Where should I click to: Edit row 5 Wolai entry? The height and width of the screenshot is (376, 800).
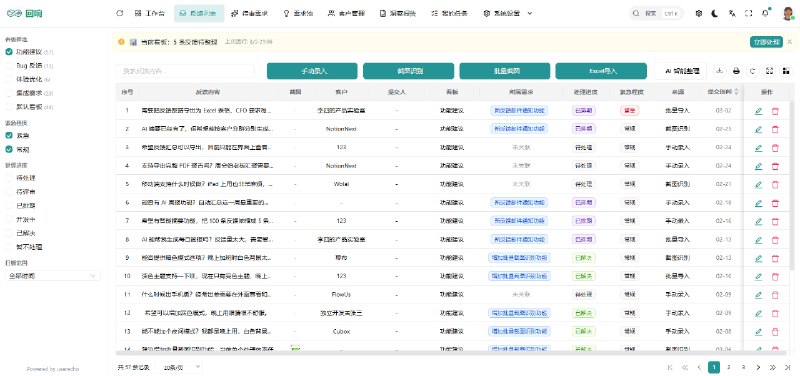point(758,184)
